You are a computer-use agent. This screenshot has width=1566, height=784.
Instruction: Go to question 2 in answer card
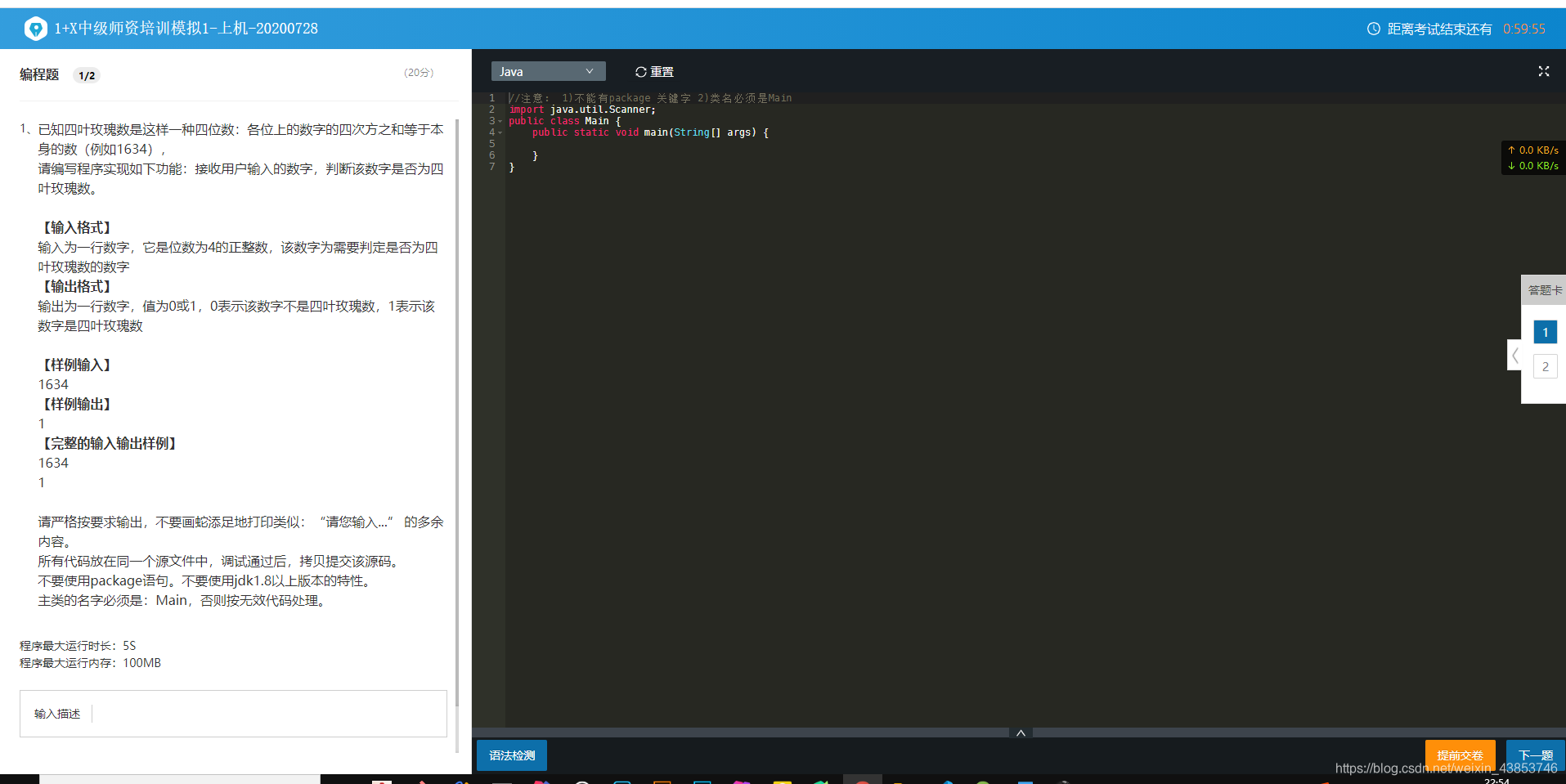click(x=1545, y=367)
